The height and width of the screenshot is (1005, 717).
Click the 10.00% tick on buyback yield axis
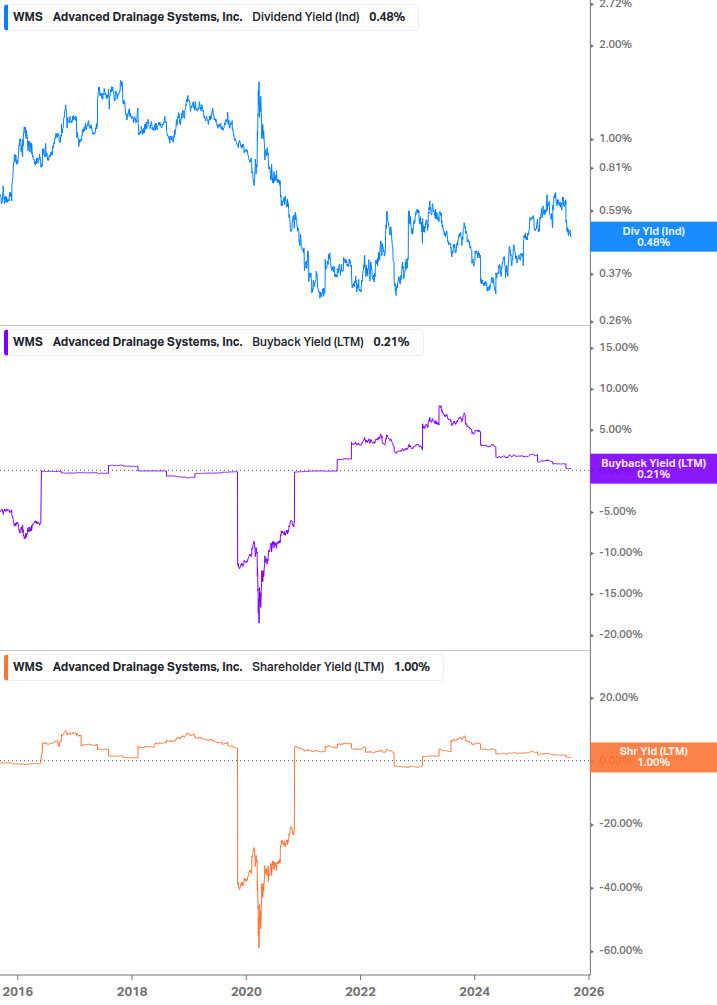tap(618, 388)
